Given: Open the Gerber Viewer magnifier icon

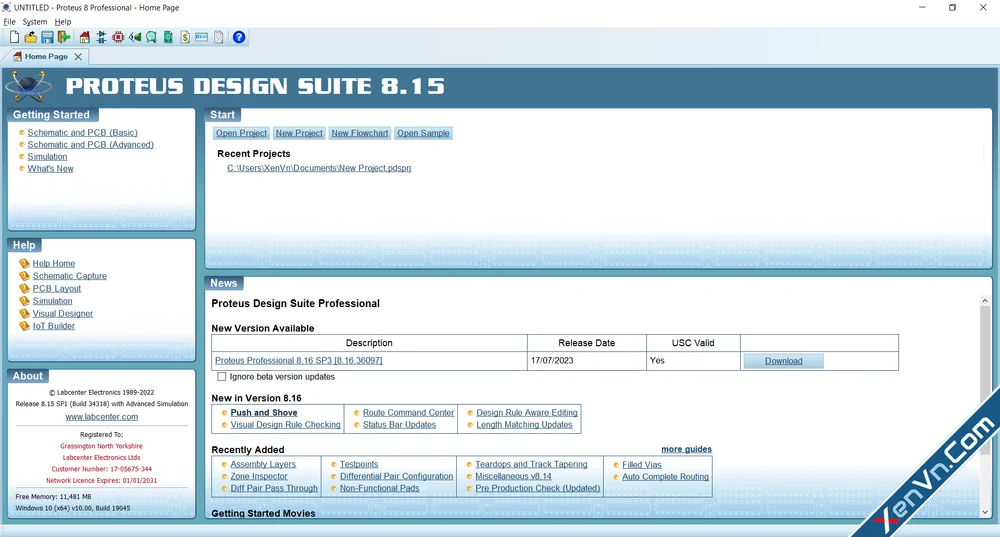Looking at the screenshot, I should point(151,37).
